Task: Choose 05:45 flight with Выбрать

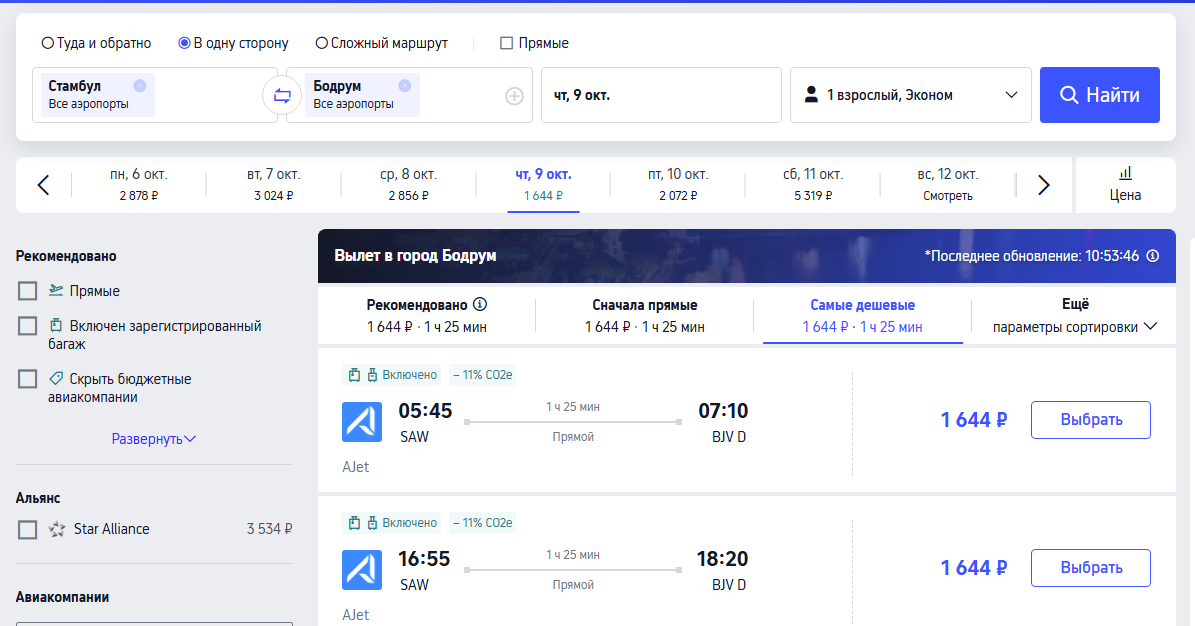Action: (1091, 420)
